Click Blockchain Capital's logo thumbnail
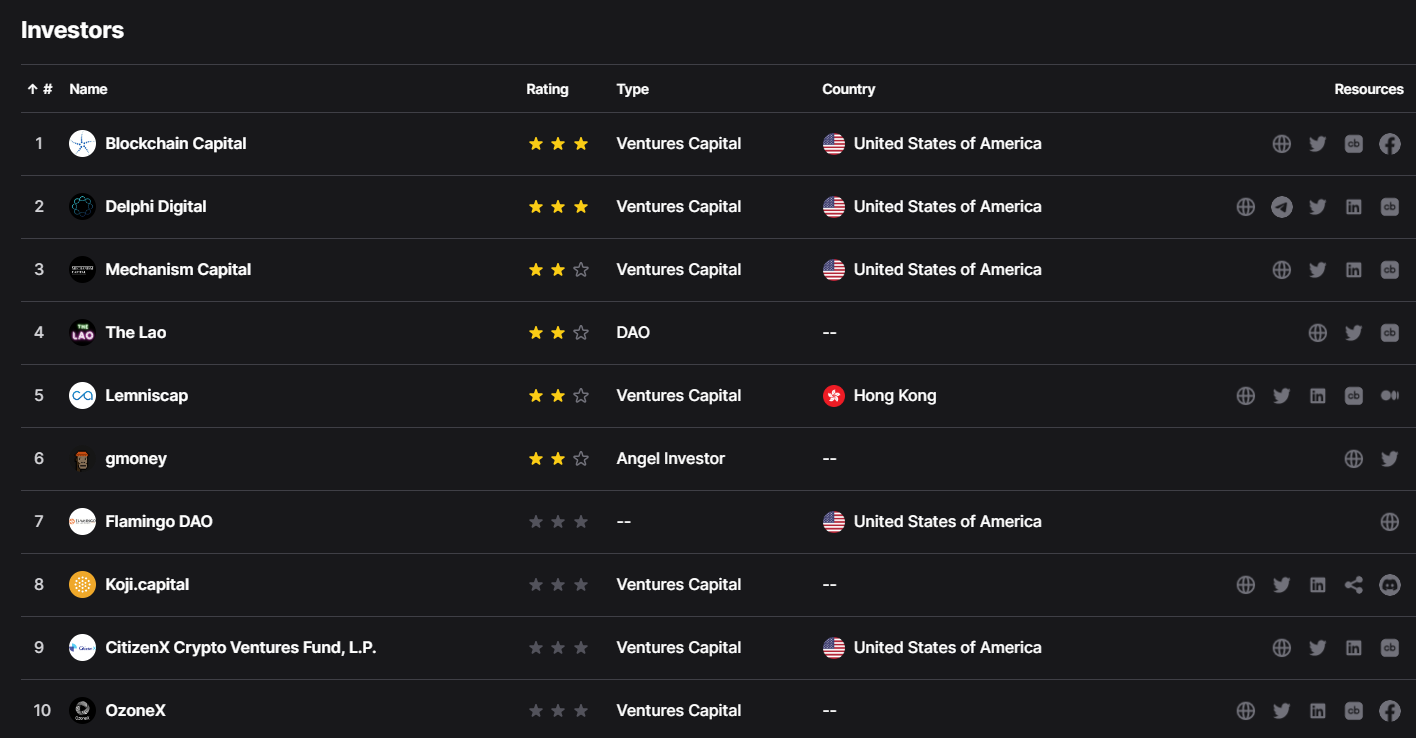Image resolution: width=1416 pixels, height=738 pixels. pyautogui.click(x=82, y=144)
